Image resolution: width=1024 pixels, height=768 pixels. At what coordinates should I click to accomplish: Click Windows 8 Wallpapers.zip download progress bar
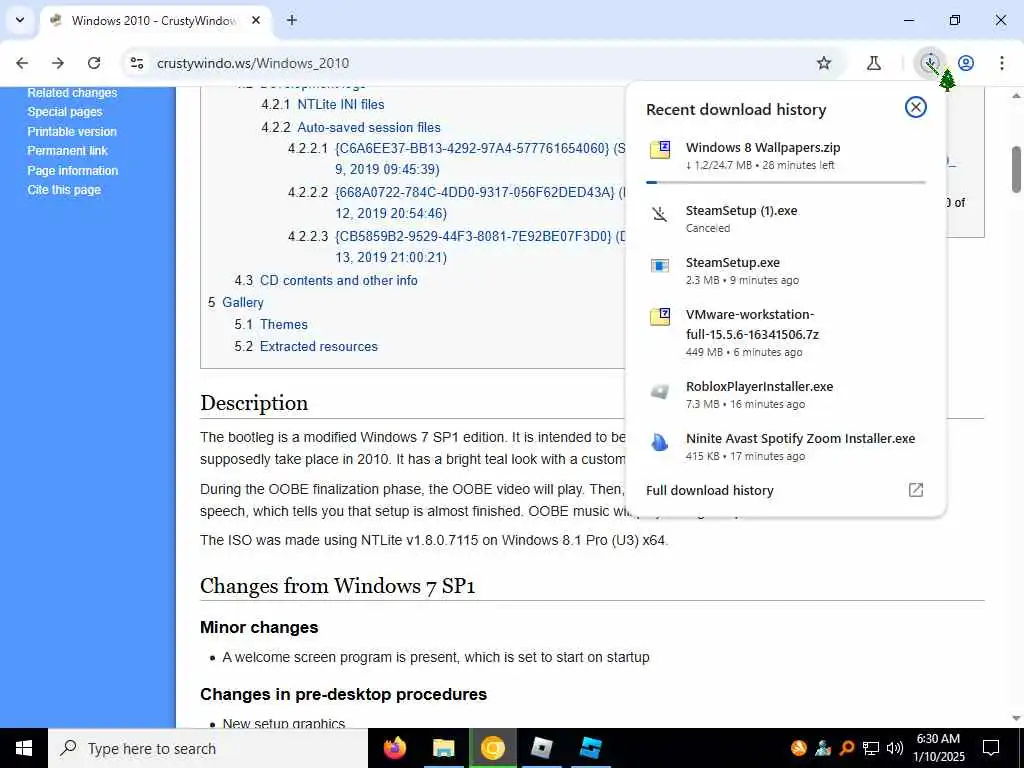pos(786,182)
